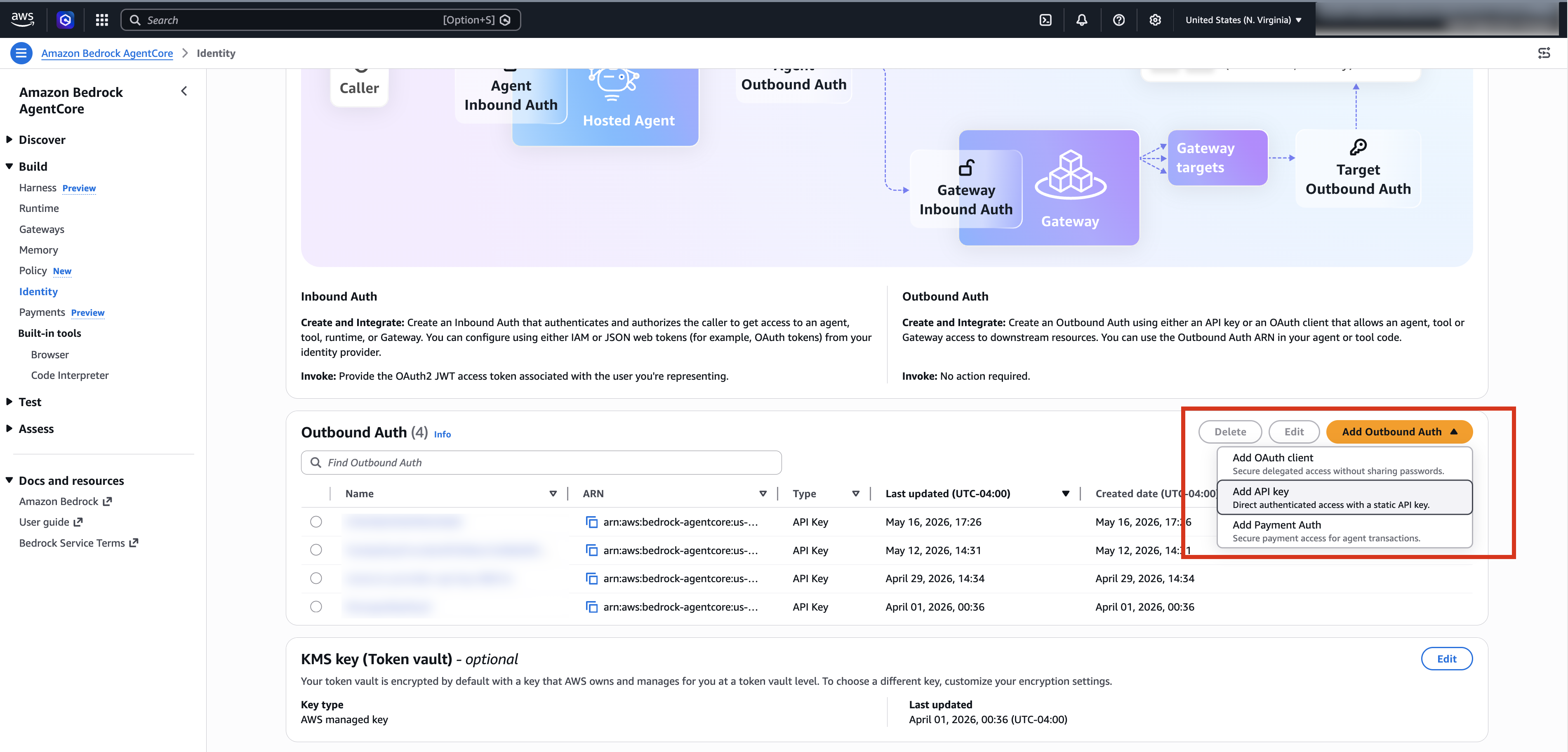The height and width of the screenshot is (752, 1568).
Task: Choose Add API key option
Action: [x=1344, y=497]
